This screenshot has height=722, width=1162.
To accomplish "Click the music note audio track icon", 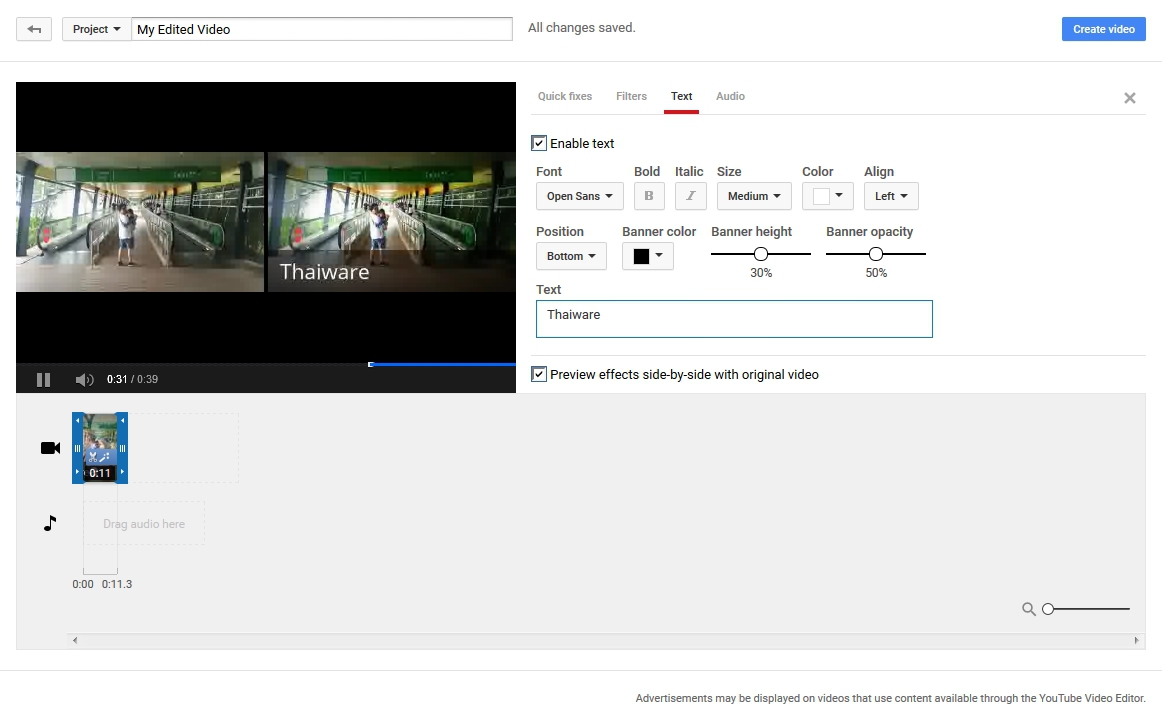I will coord(50,523).
